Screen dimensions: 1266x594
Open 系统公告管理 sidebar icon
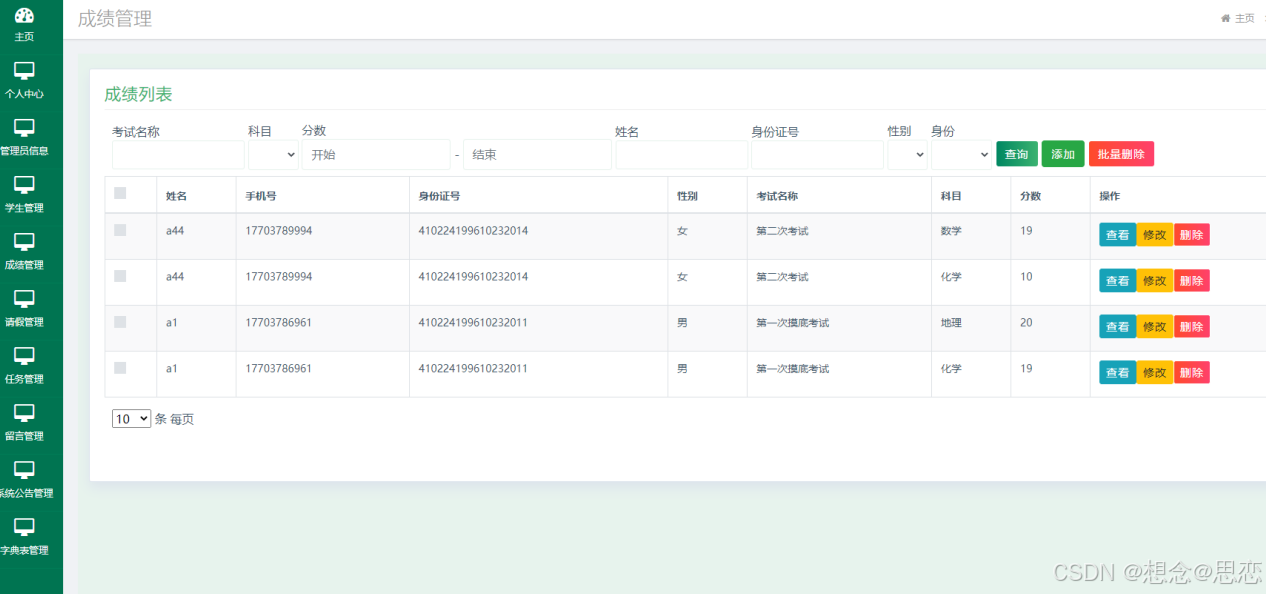24,470
